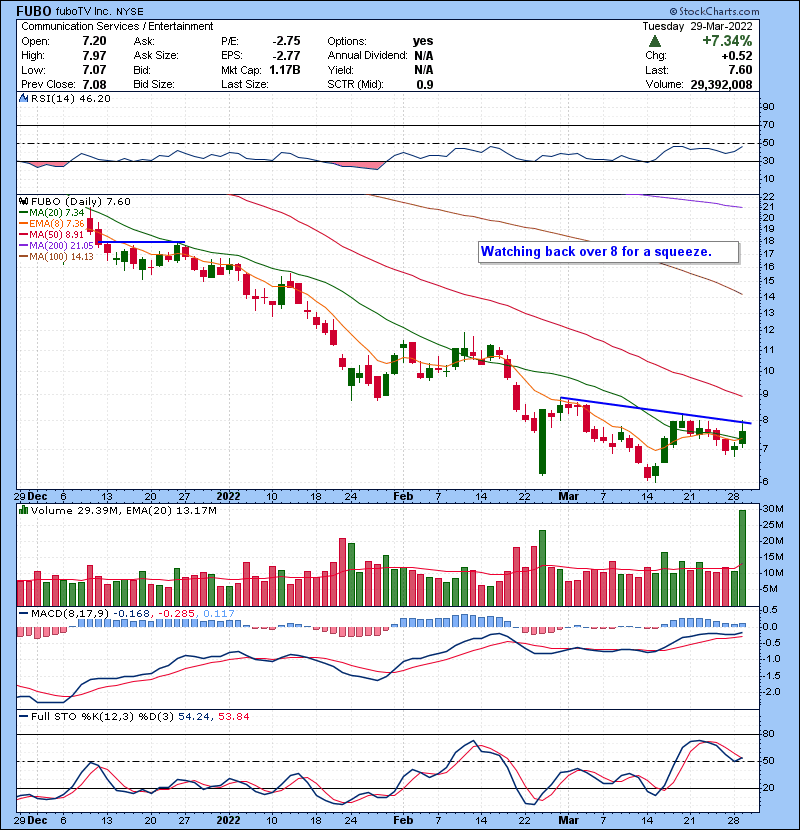This screenshot has height=830, width=800.
Task: Click the StockCharts.com copyright label
Action: click(x=714, y=11)
